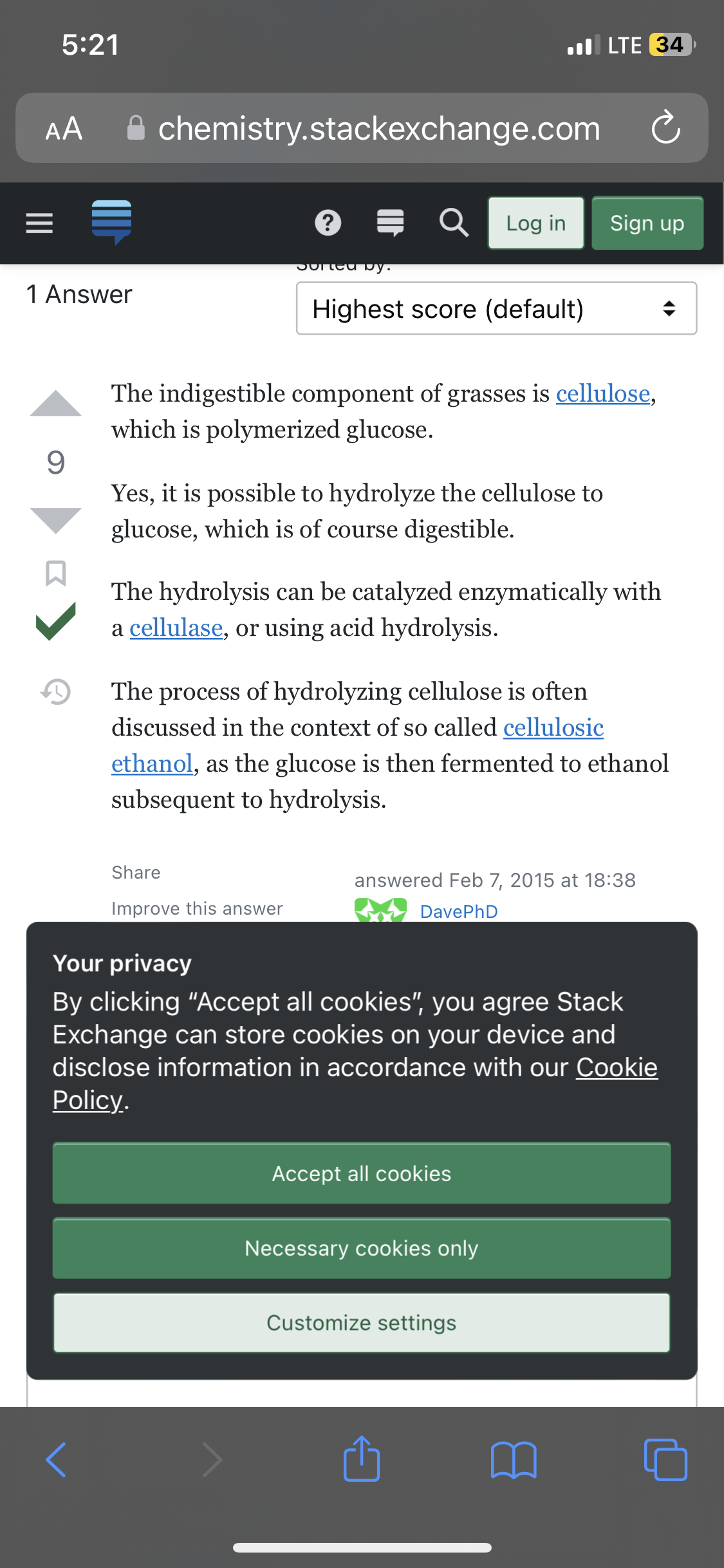Open the hamburger navigation menu
This screenshot has width=724, height=1568.
[x=39, y=223]
